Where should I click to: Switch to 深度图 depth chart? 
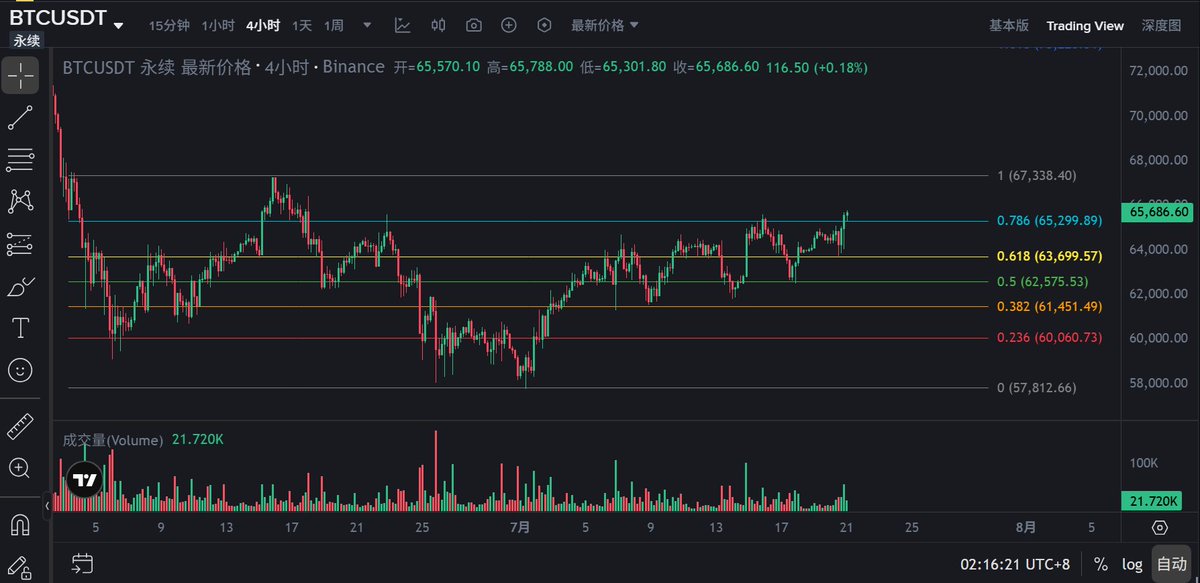point(1161,26)
